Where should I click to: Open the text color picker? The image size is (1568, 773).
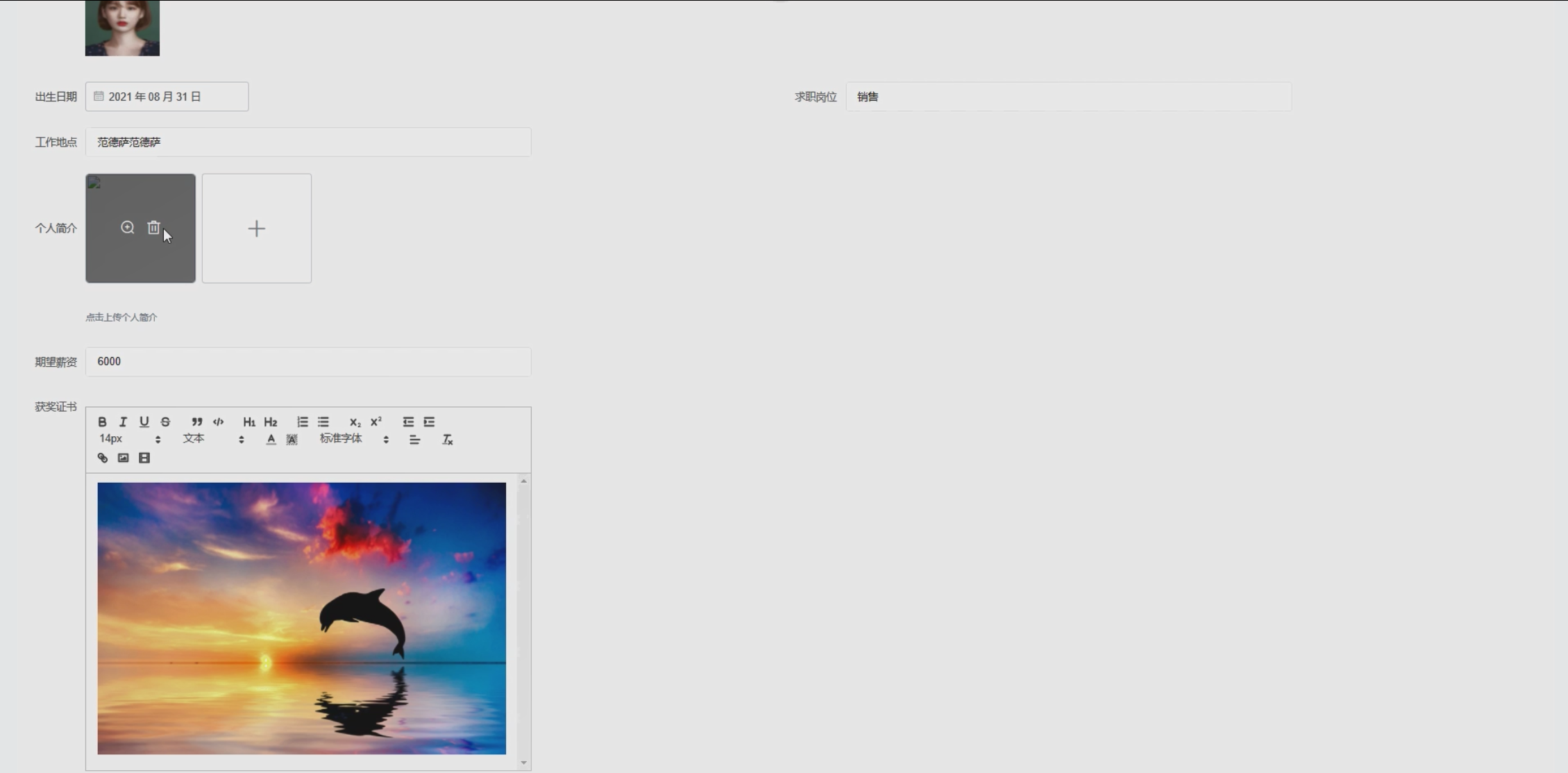[x=271, y=439]
